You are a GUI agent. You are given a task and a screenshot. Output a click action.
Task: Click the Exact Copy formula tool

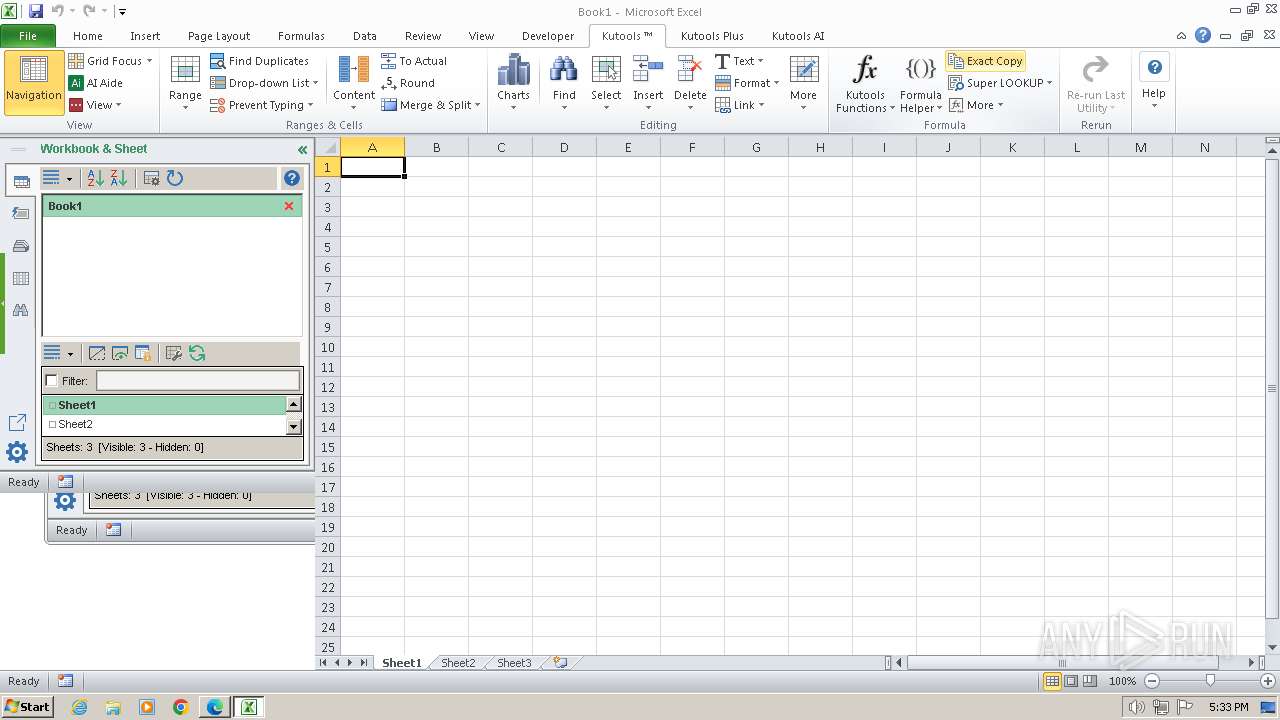pyautogui.click(x=985, y=61)
